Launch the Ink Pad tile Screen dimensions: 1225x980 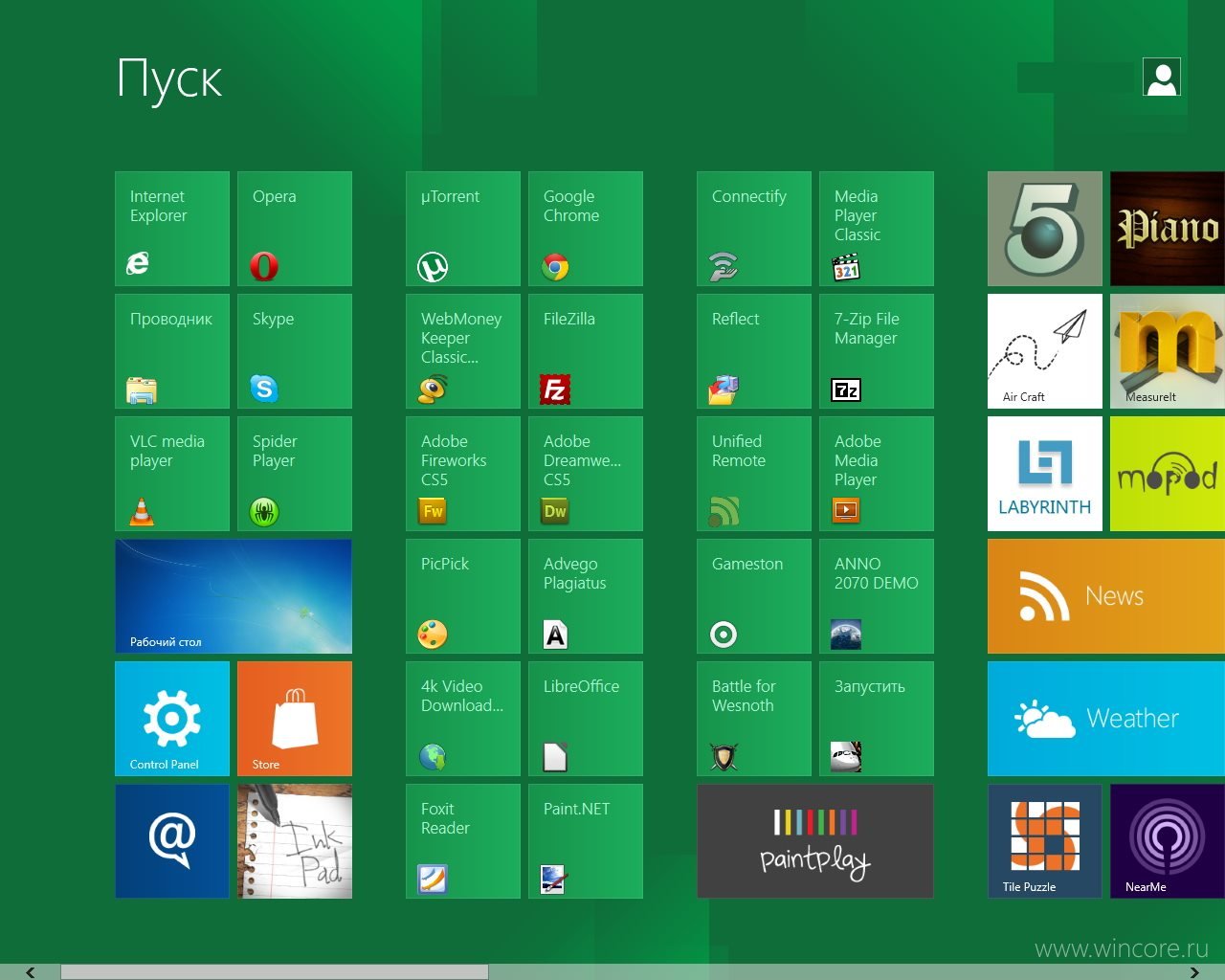(x=295, y=841)
